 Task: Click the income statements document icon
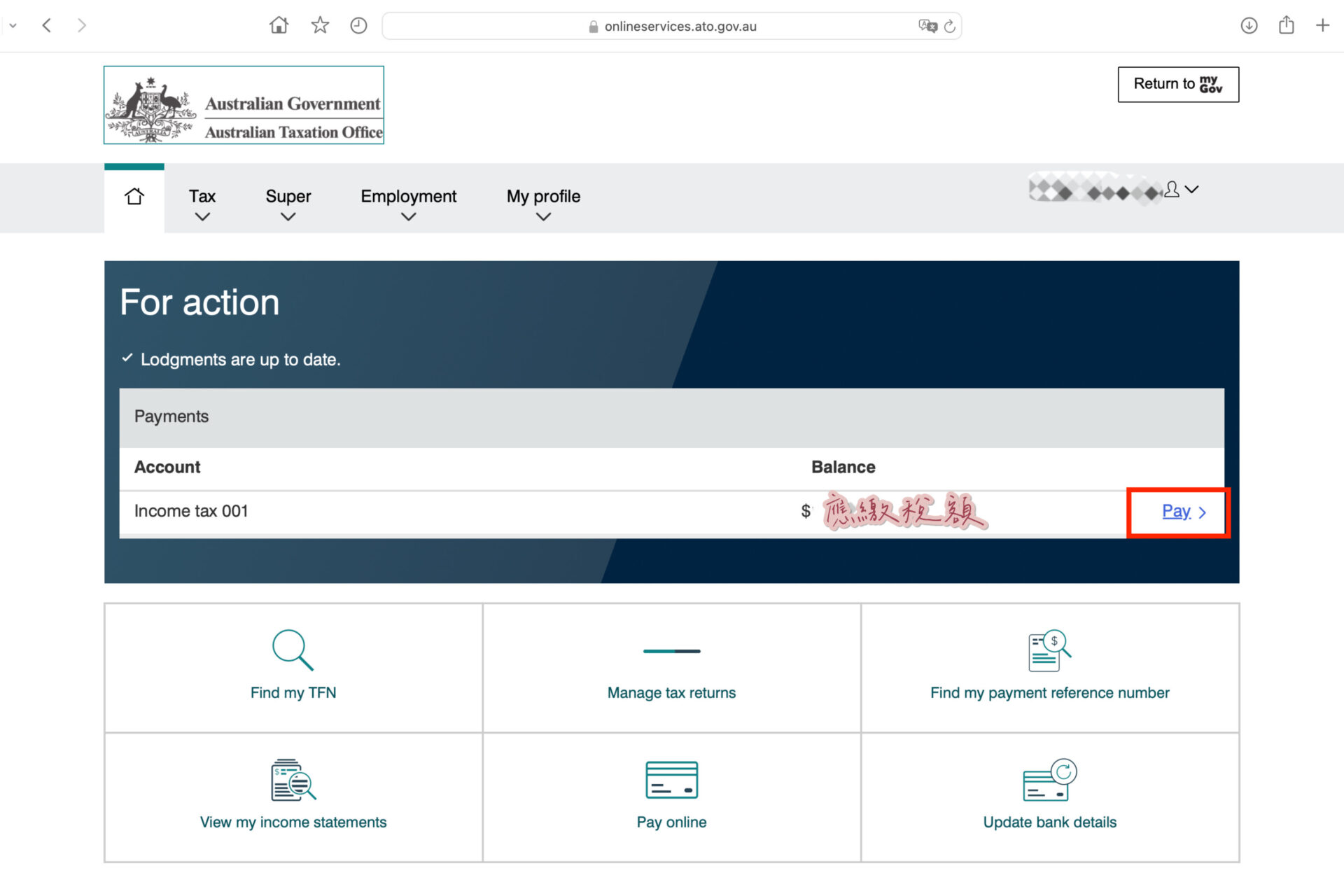[293, 779]
